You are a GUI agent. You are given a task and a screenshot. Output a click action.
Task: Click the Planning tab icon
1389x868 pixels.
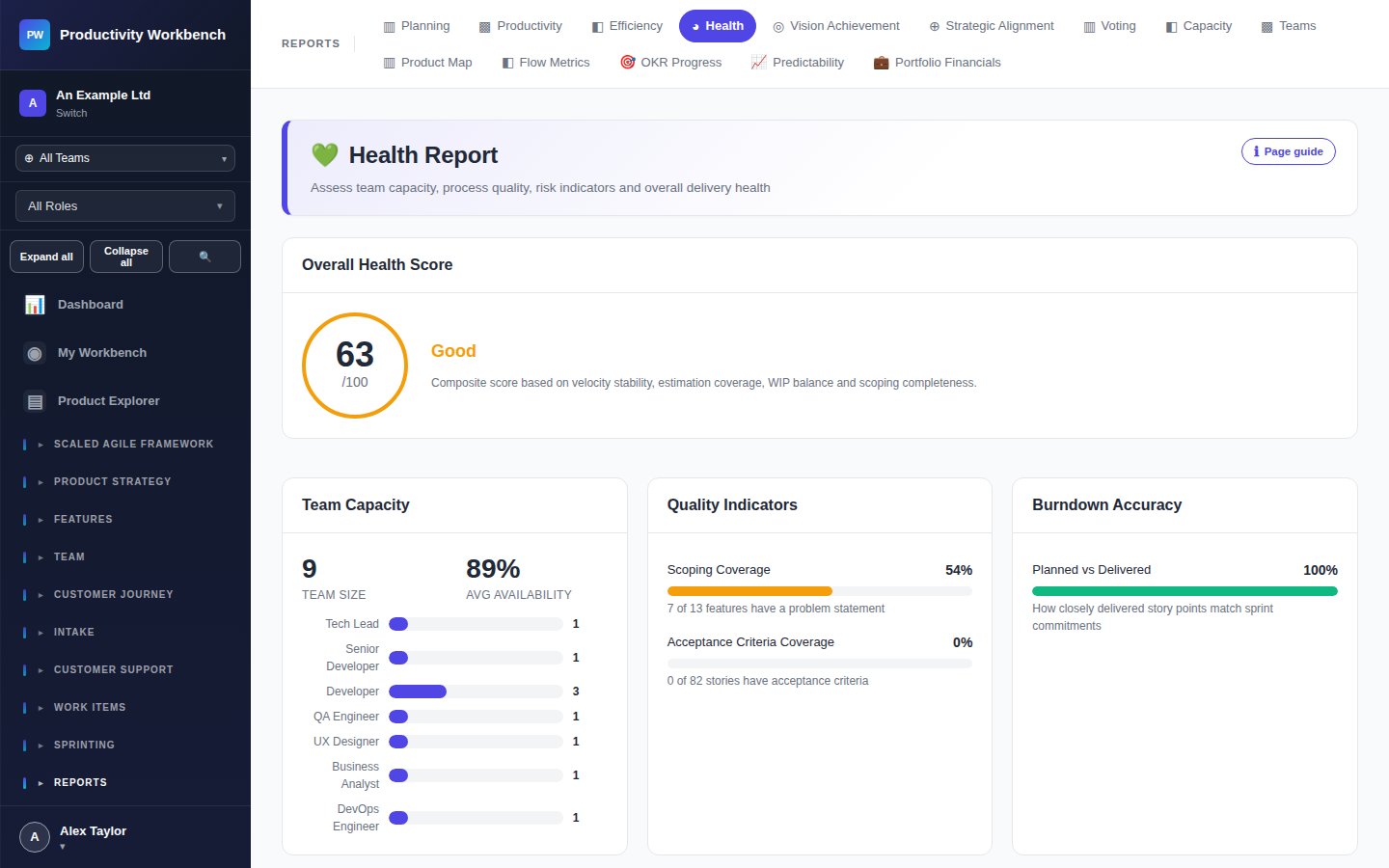click(390, 27)
